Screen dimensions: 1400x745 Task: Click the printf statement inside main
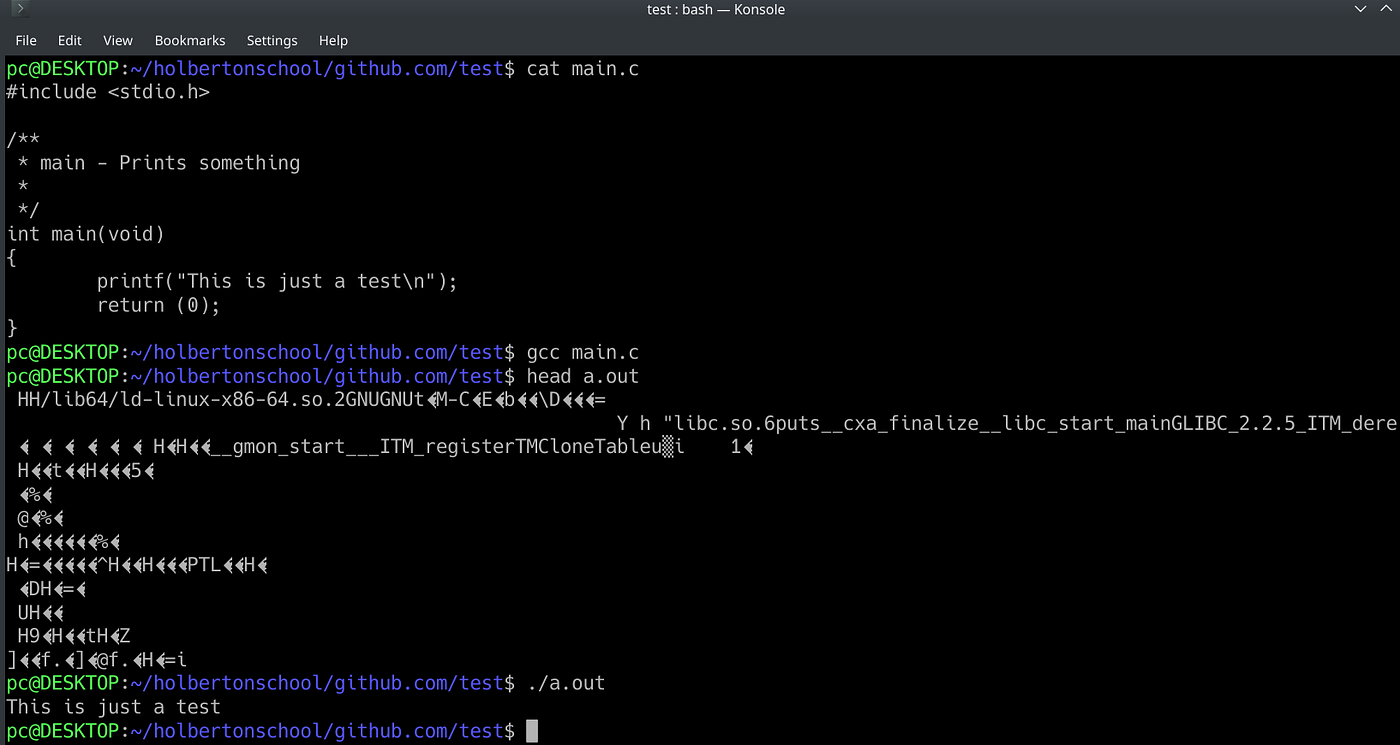pyautogui.click(x=276, y=281)
